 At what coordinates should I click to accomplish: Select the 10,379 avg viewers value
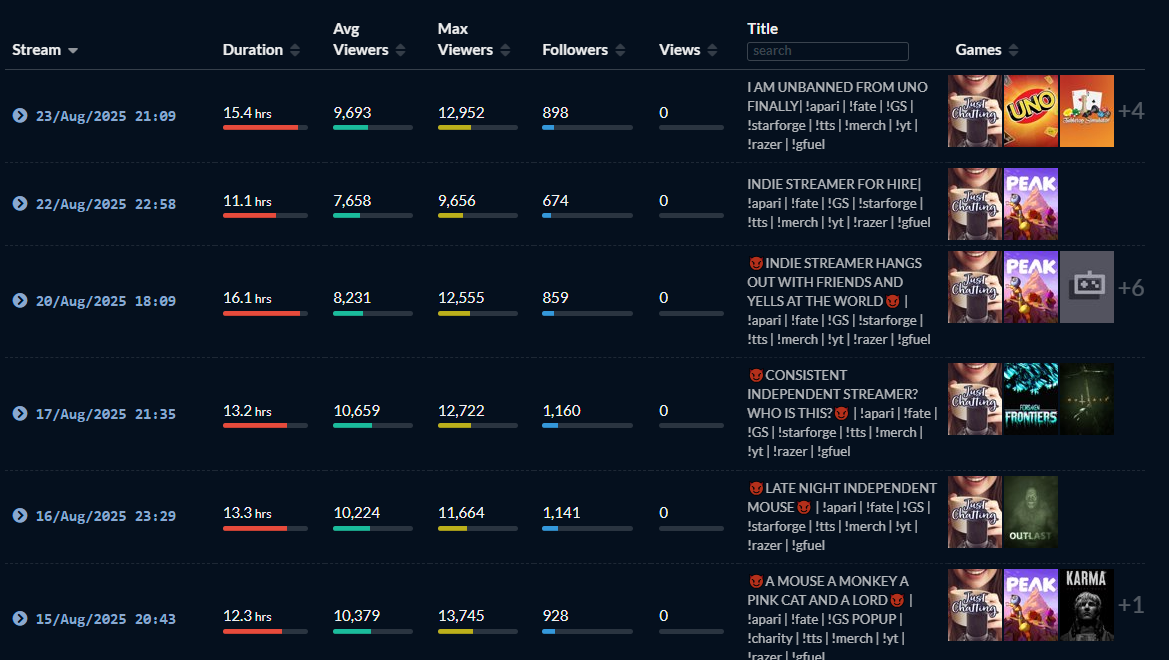click(356, 615)
